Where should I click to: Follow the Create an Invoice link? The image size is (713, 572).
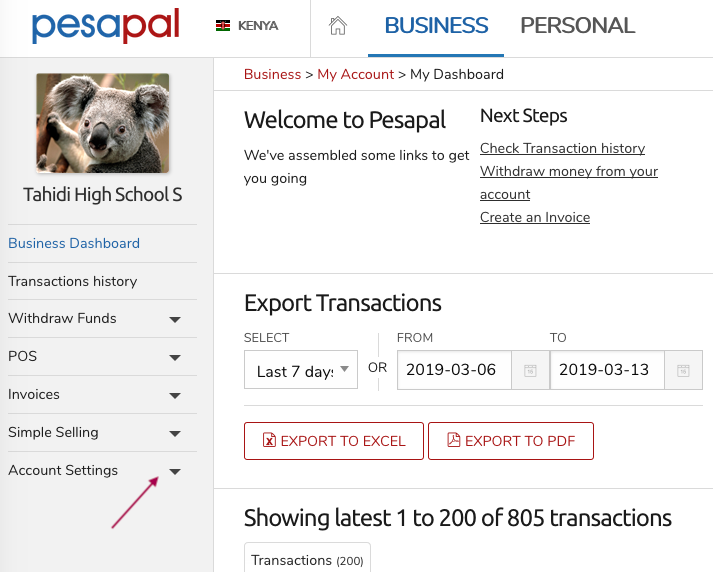[535, 217]
